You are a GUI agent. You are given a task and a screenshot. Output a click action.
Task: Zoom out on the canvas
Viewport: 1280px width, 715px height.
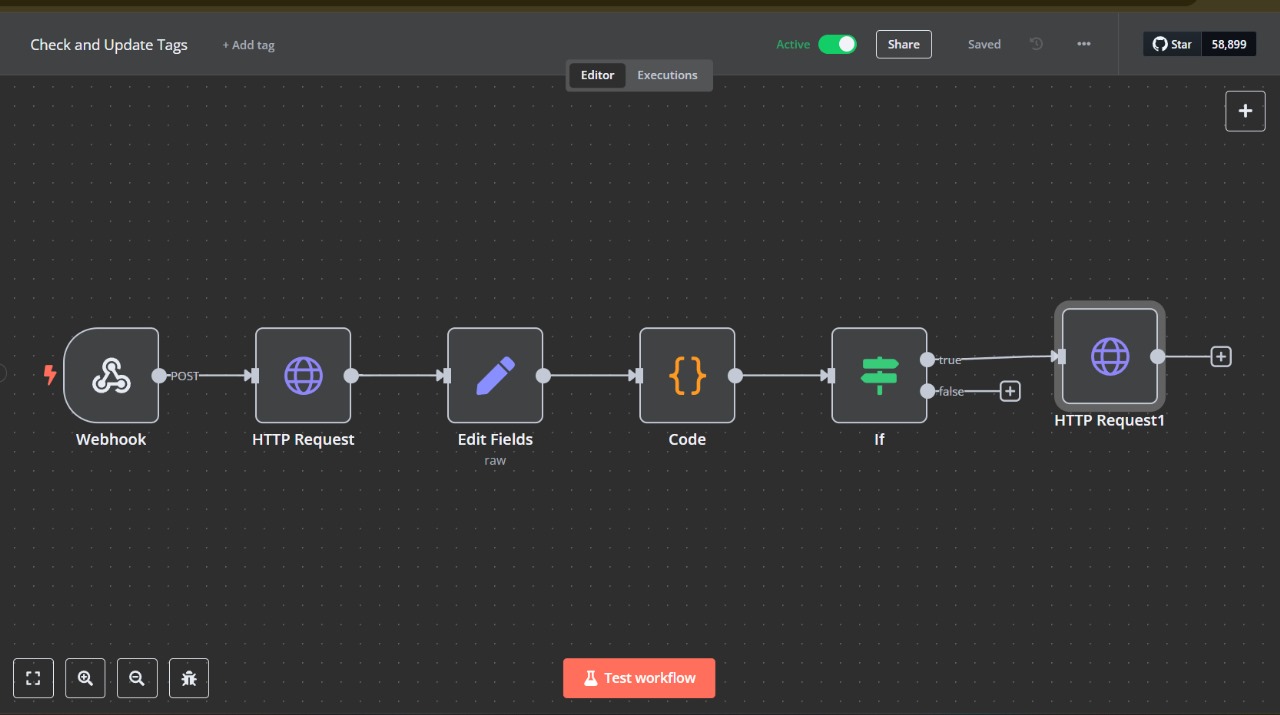[x=137, y=678]
